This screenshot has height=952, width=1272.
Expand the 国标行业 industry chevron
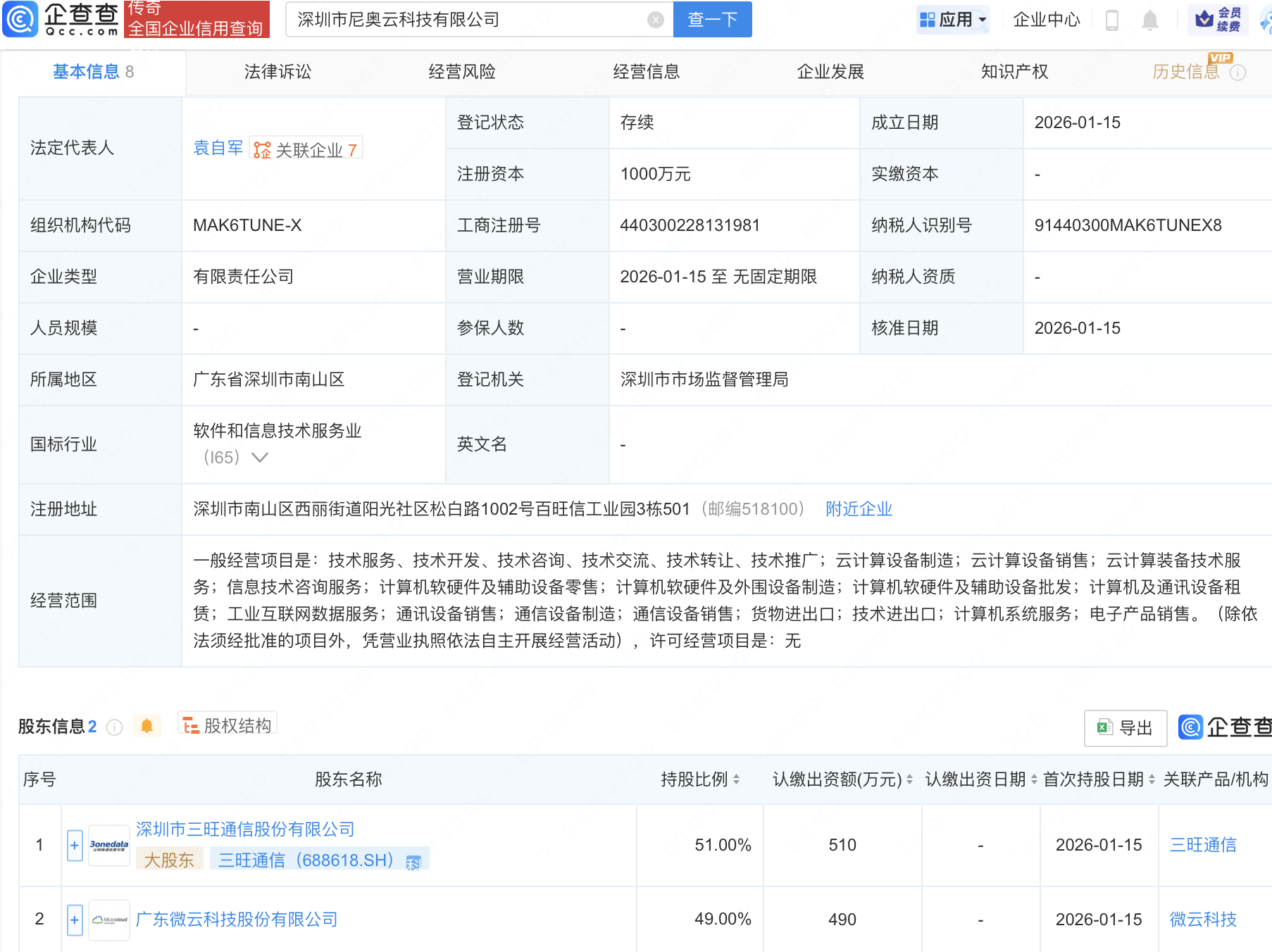pos(260,458)
